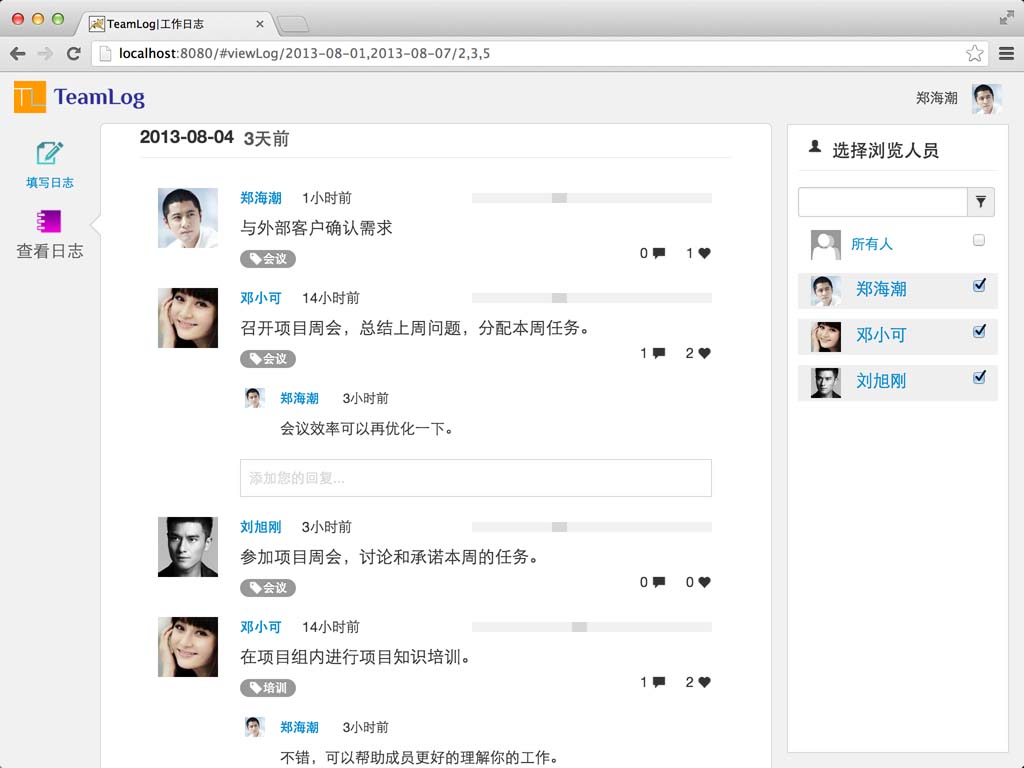Open 刘旭刚's name link in the feed

click(x=261, y=527)
